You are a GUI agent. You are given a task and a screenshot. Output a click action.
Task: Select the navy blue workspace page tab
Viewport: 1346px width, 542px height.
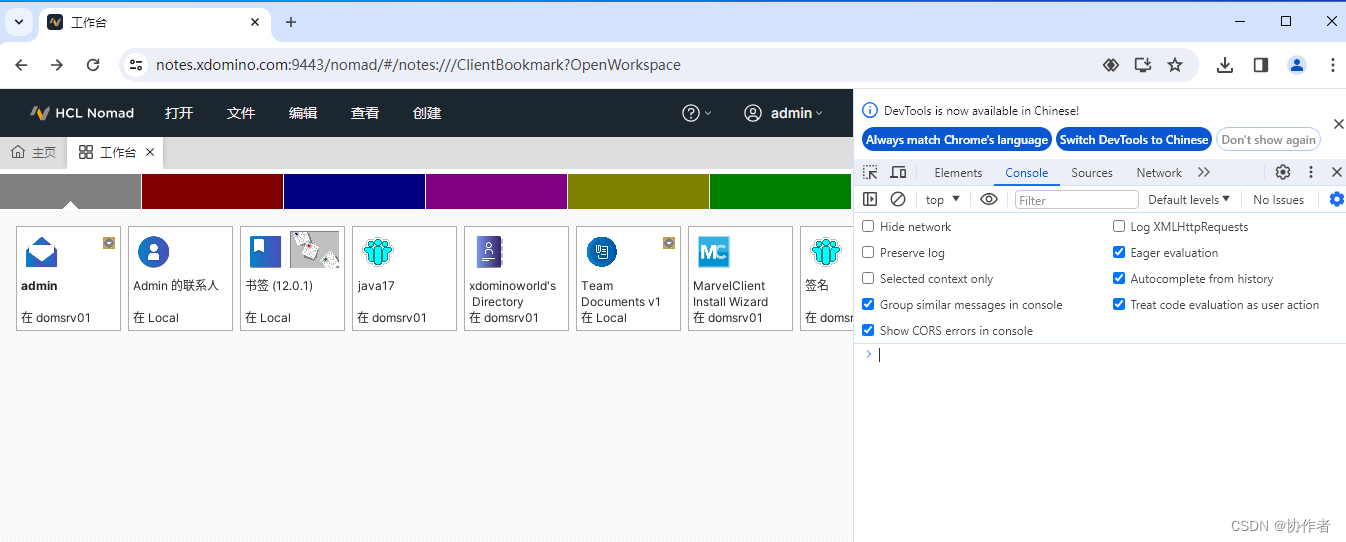pyautogui.click(x=355, y=191)
